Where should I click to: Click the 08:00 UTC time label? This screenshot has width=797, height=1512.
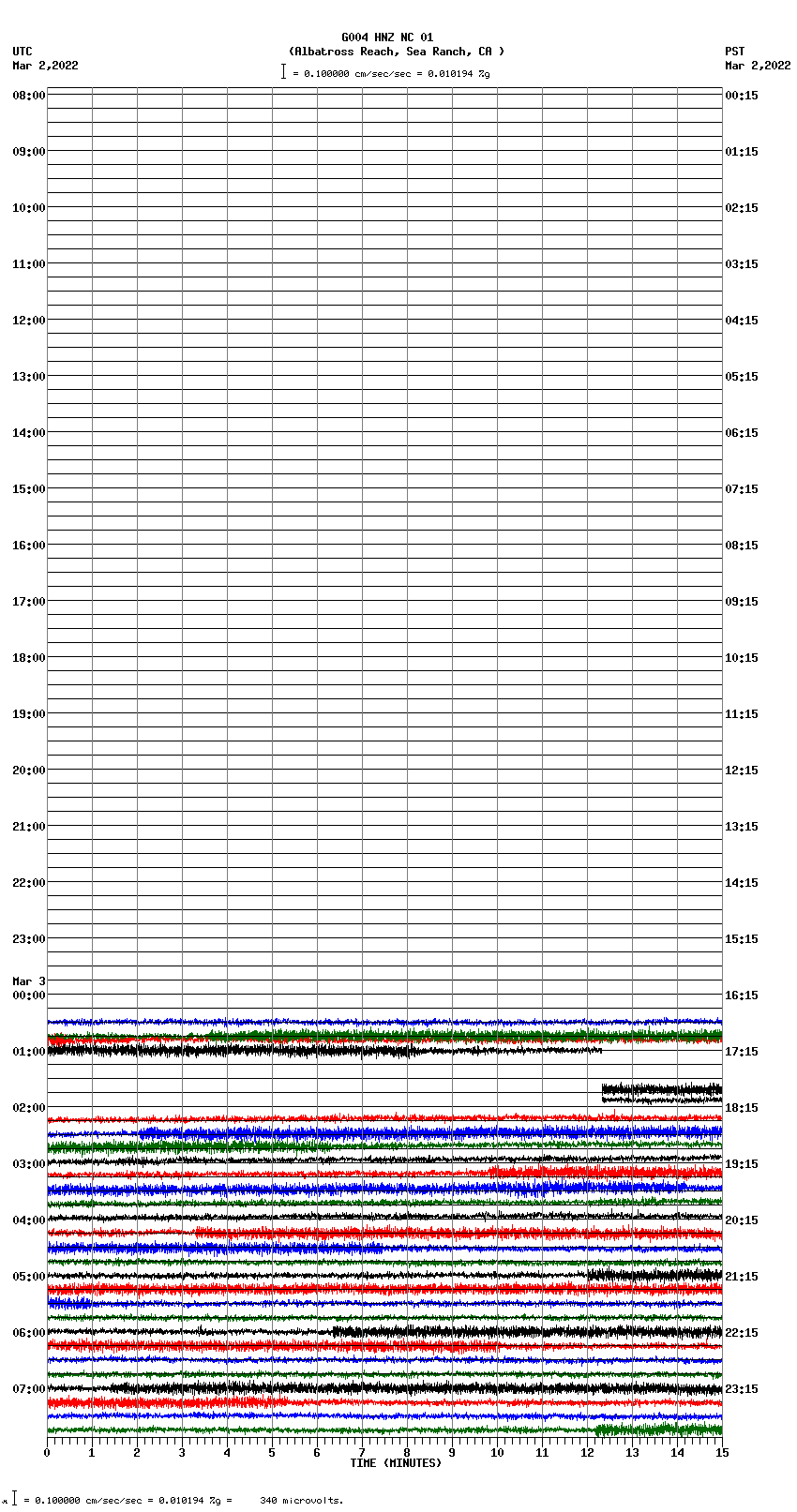pyautogui.click(x=29, y=96)
